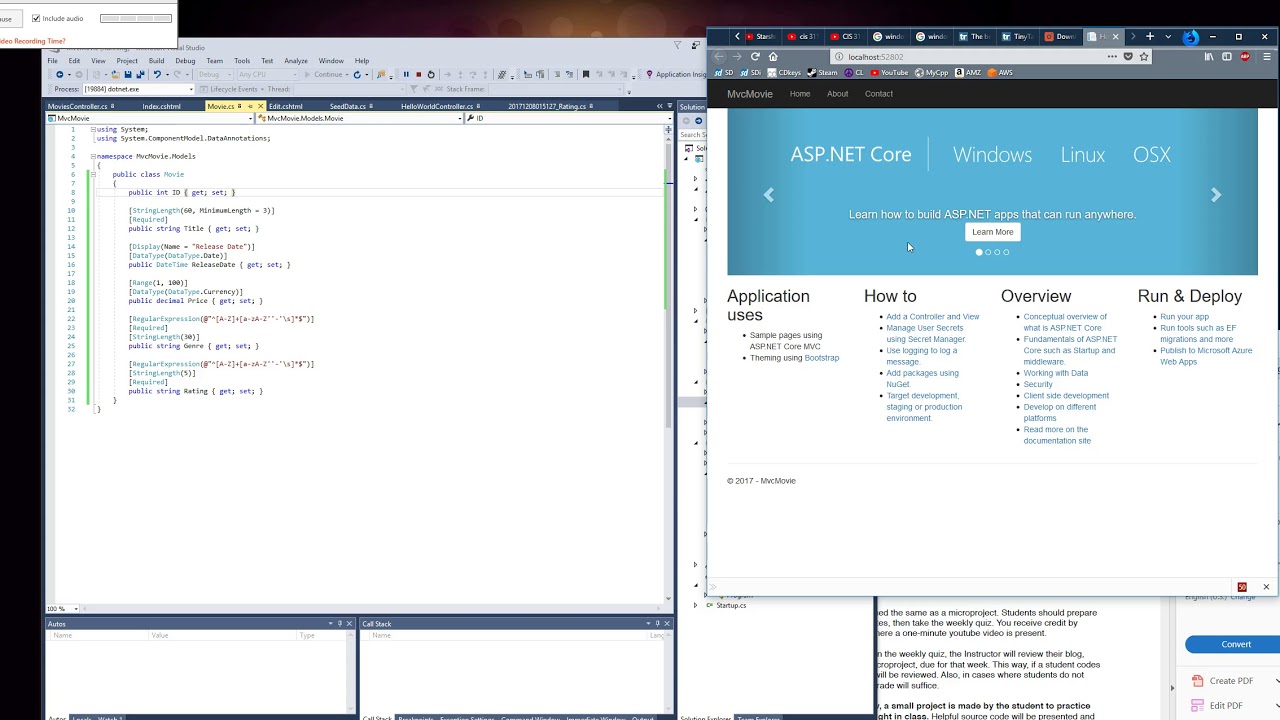Go to Firefox home page icon
The width and height of the screenshot is (1280, 720).
tap(773, 57)
